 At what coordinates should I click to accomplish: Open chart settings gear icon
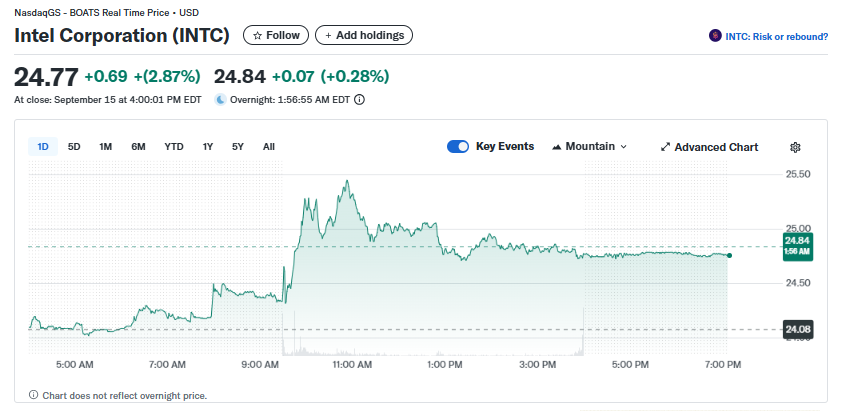point(795,147)
